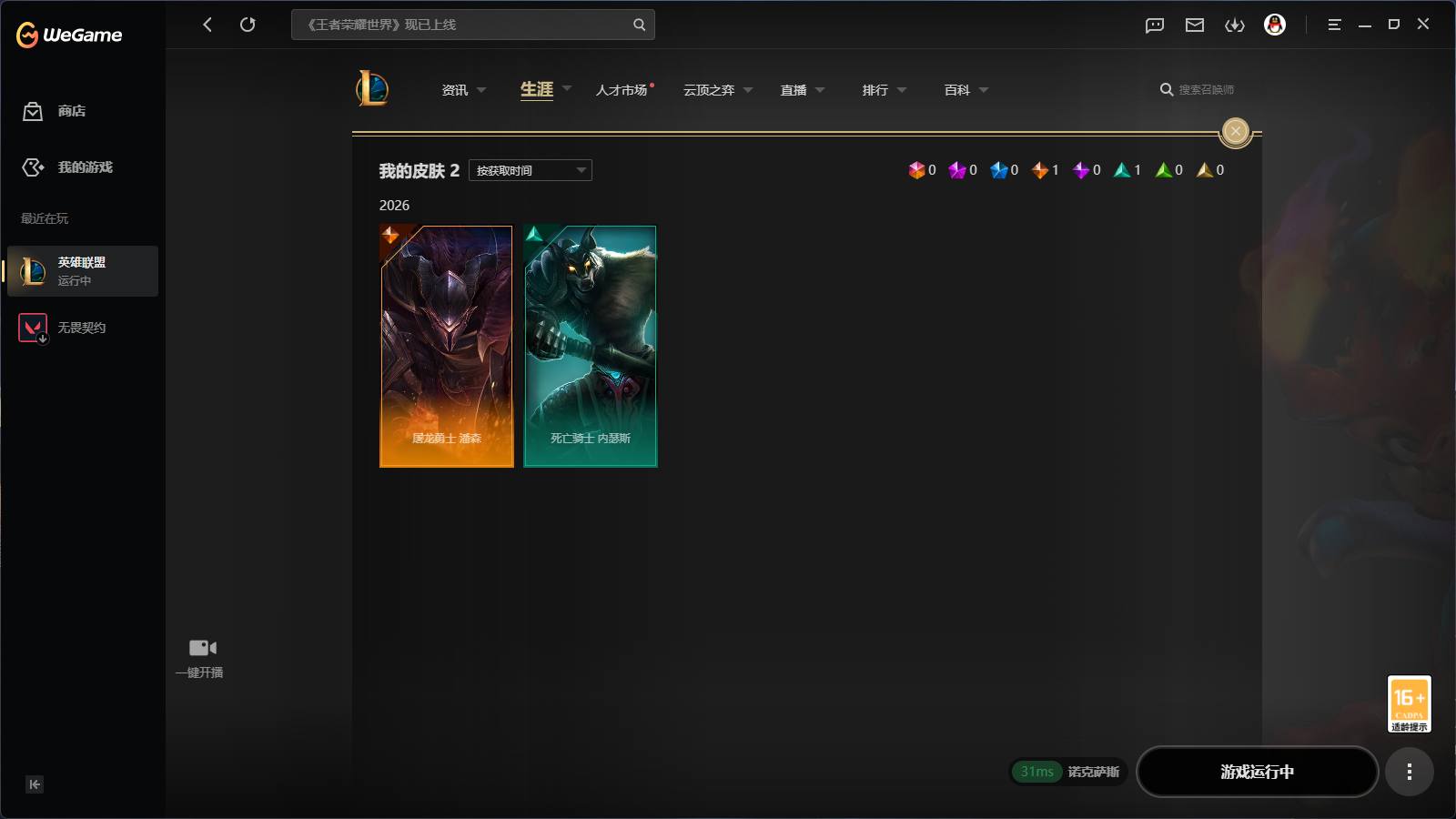The width and height of the screenshot is (1456, 819).
Task: Click the Pantheon dragon slayer skin card
Action: point(446,346)
